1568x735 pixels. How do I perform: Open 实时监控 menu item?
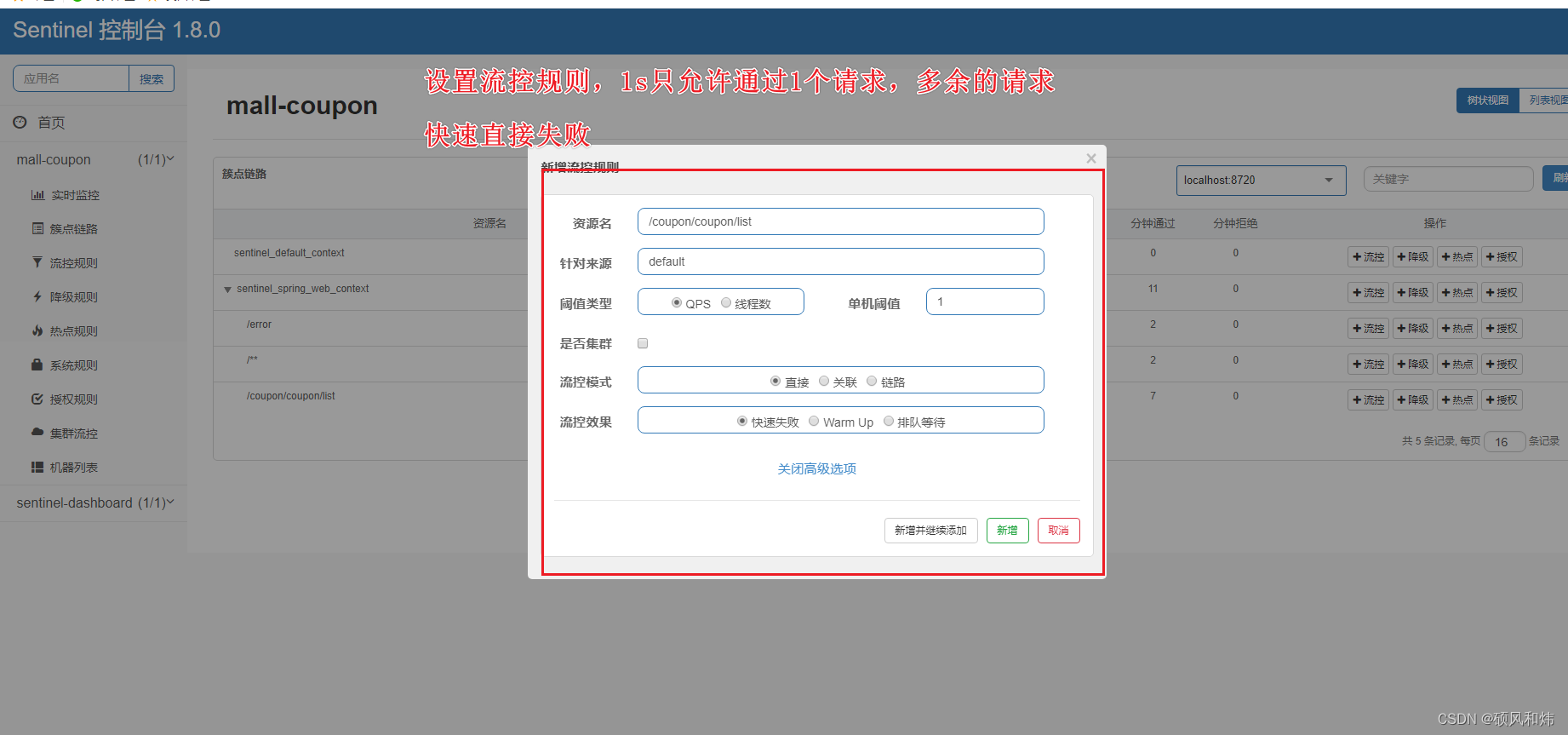[75, 195]
